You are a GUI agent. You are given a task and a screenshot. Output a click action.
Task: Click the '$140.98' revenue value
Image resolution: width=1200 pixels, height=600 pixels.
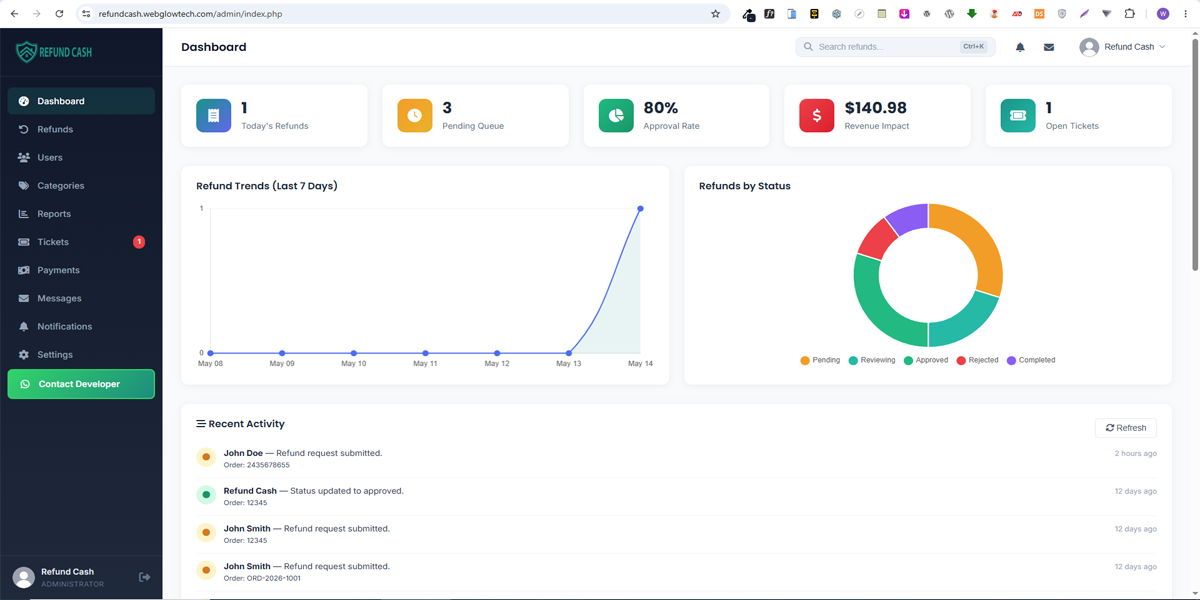(876, 108)
